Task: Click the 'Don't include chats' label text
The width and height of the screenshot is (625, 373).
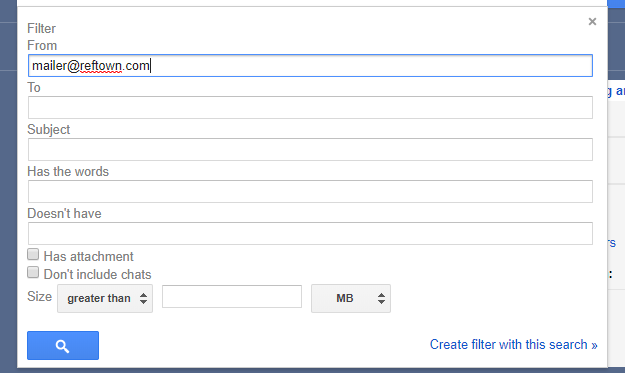Action: coord(98,274)
